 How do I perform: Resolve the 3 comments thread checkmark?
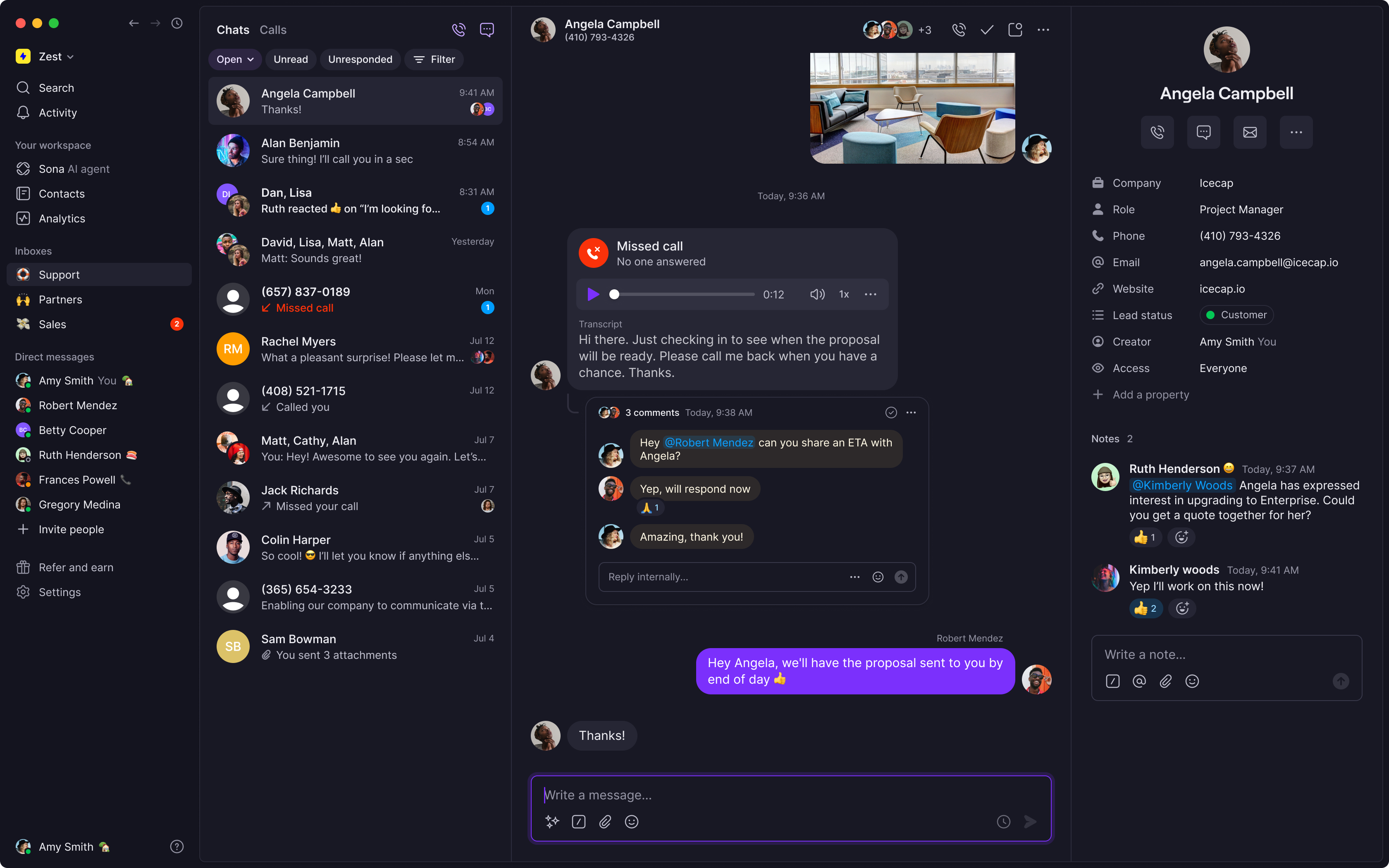[891, 412]
